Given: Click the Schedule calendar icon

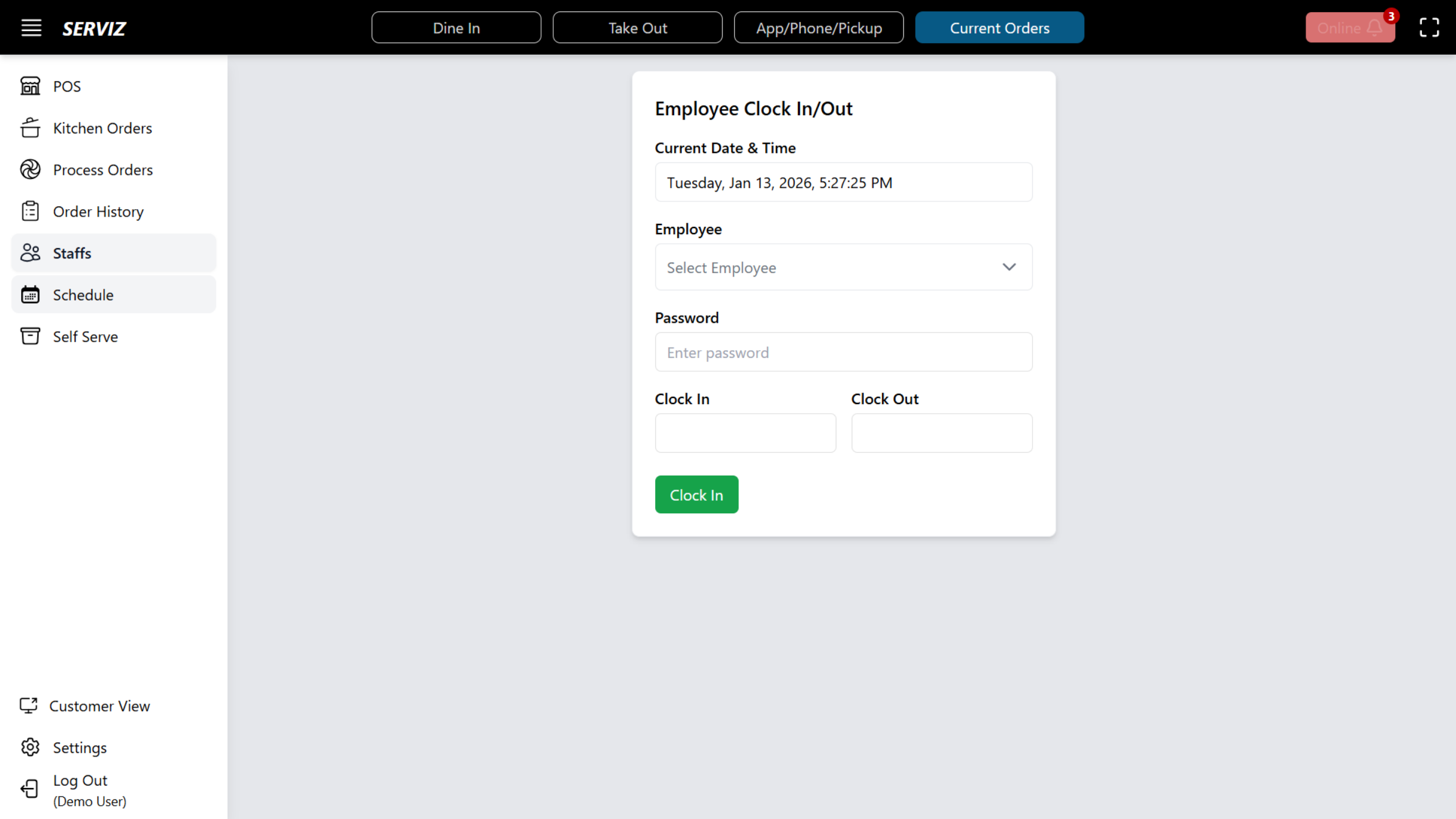Looking at the screenshot, I should point(30,295).
